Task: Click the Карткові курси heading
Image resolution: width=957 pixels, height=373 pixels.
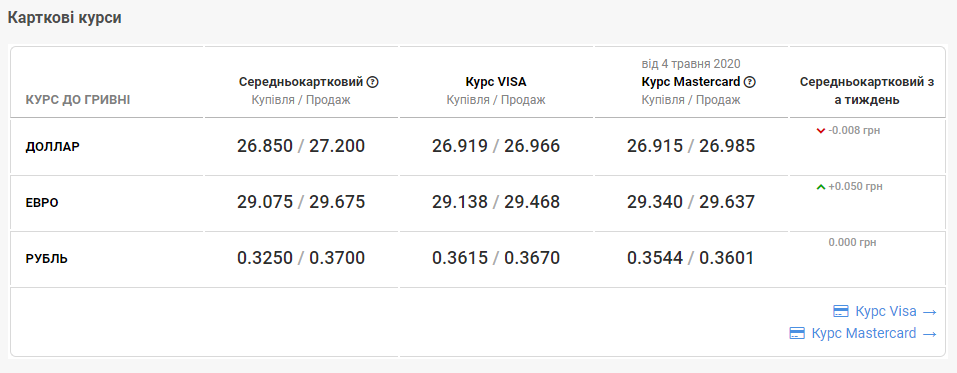Action: pyautogui.click(x=64, y=18)
